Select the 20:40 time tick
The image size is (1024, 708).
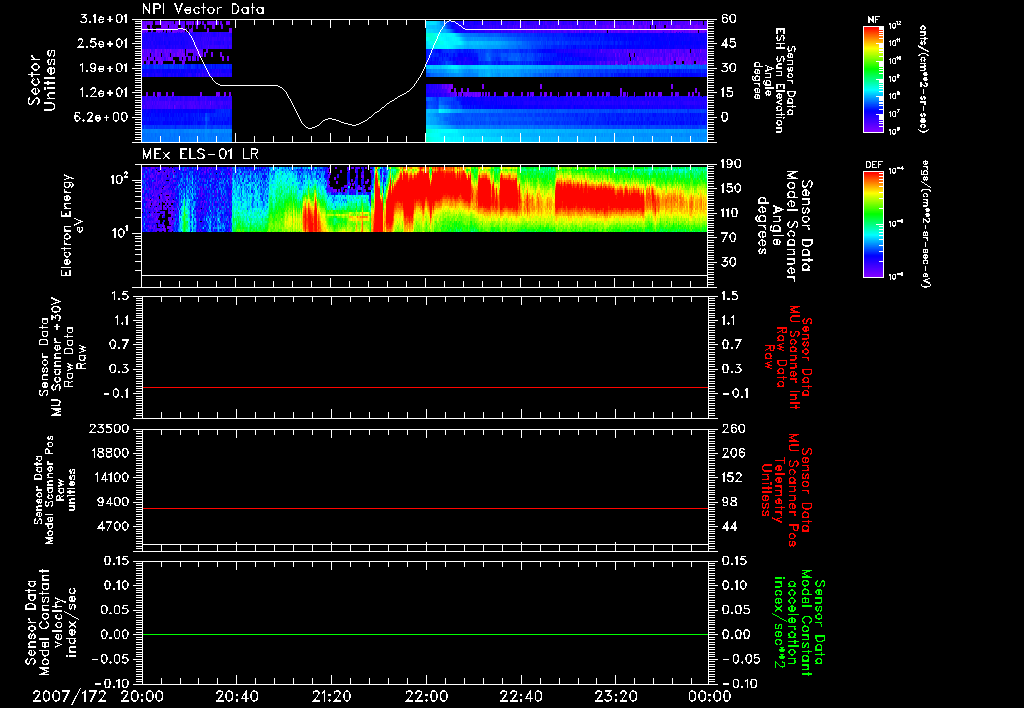click(236, 696)
